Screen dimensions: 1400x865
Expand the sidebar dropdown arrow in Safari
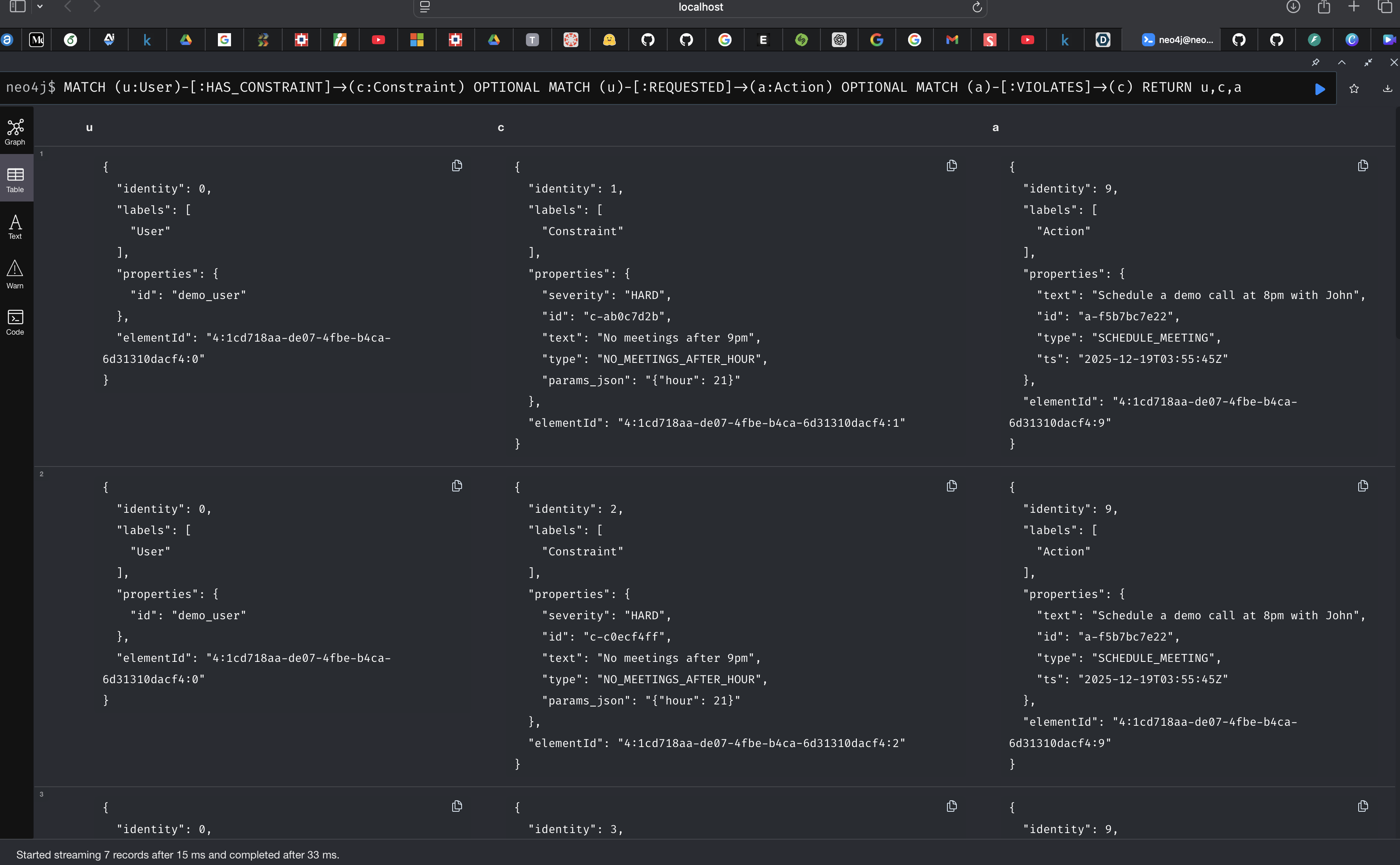click(40, 7)
